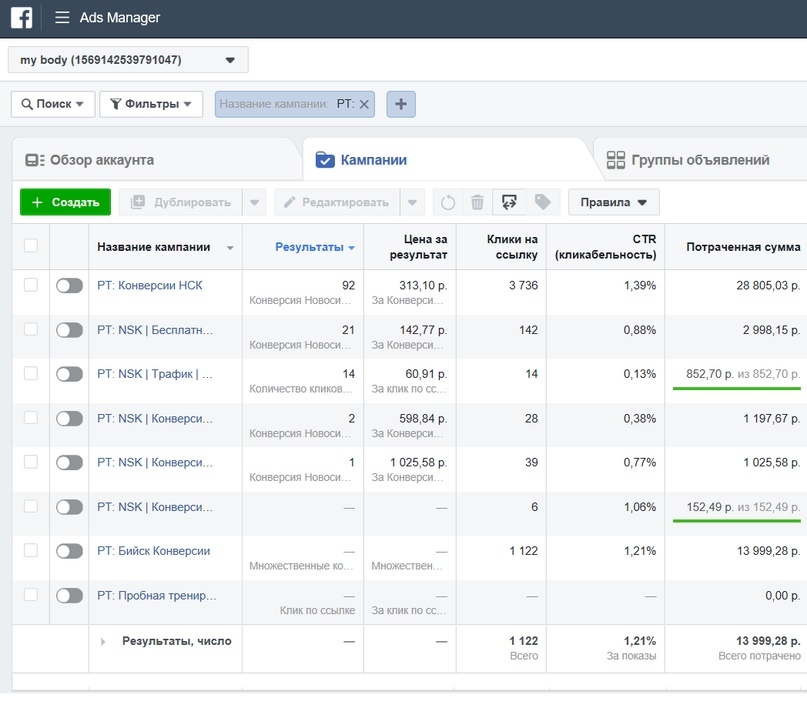
Task: Open campaign PT: NSK | Трафик
Action: point(155,374)
